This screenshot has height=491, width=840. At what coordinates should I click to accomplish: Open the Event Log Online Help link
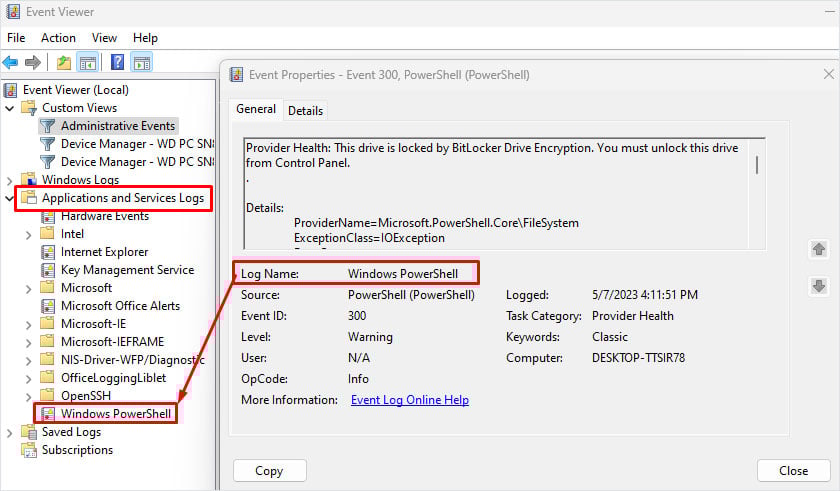[x=410, y=400]
